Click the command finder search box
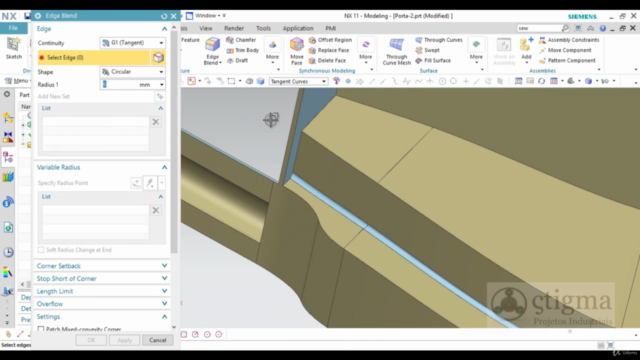 click(539, 28)
